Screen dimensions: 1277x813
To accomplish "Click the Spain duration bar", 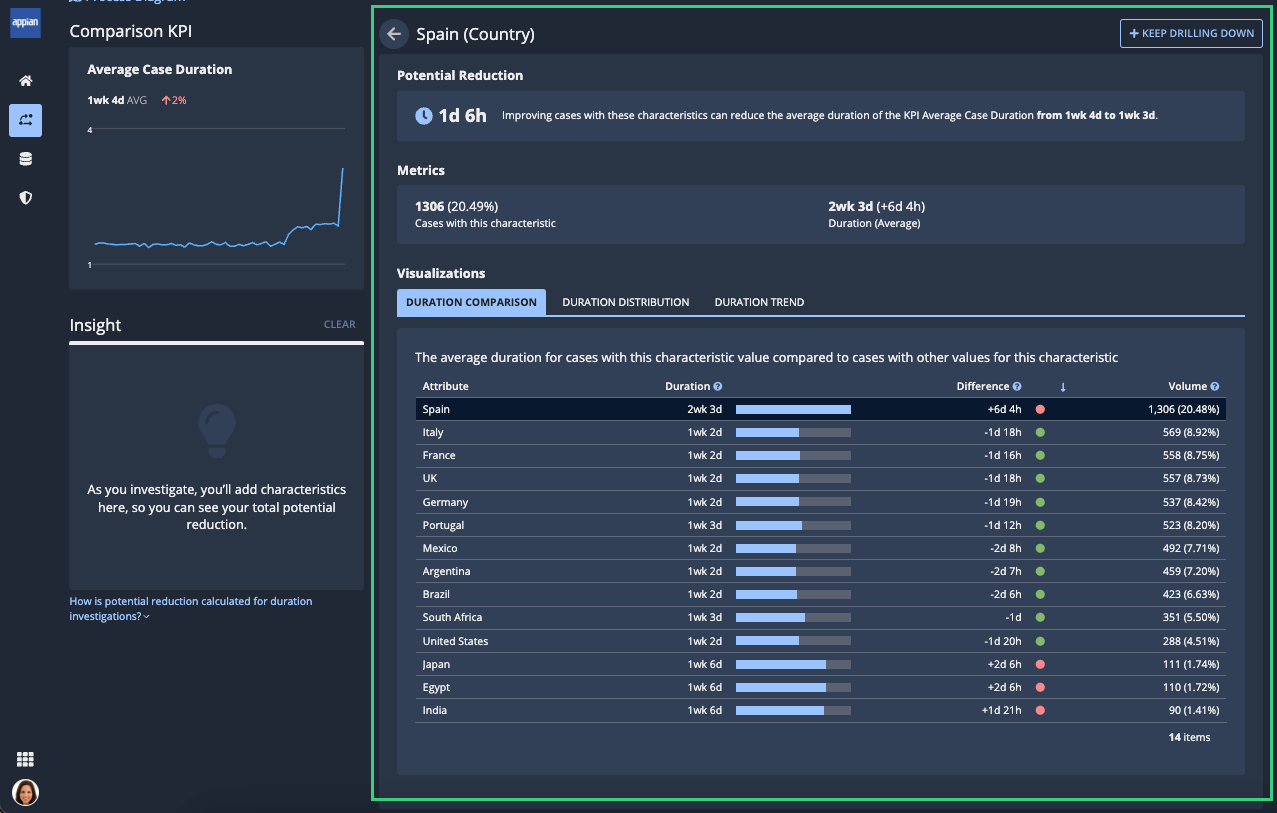I will pos(793,409).
